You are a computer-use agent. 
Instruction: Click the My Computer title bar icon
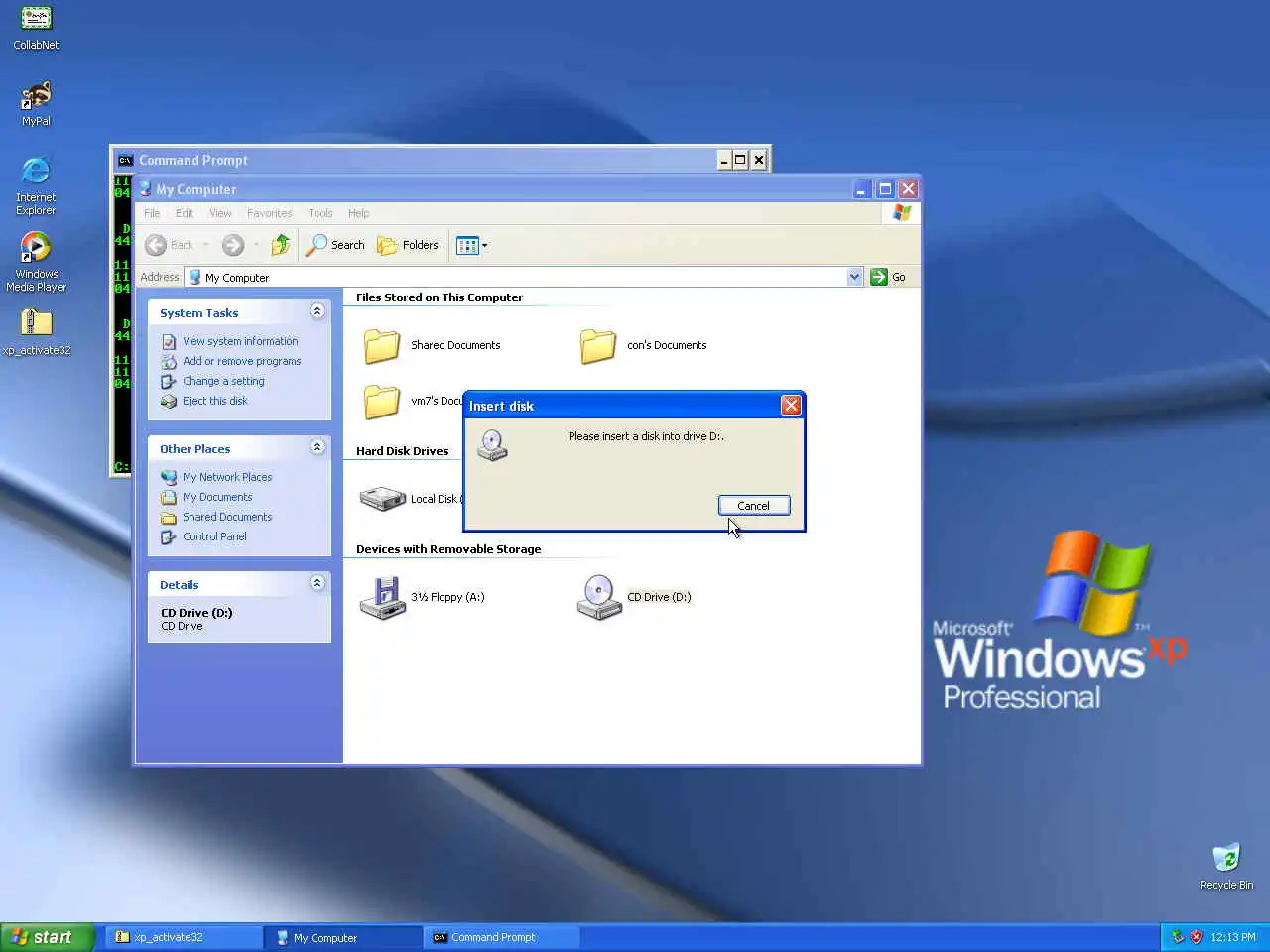(145, 189)
